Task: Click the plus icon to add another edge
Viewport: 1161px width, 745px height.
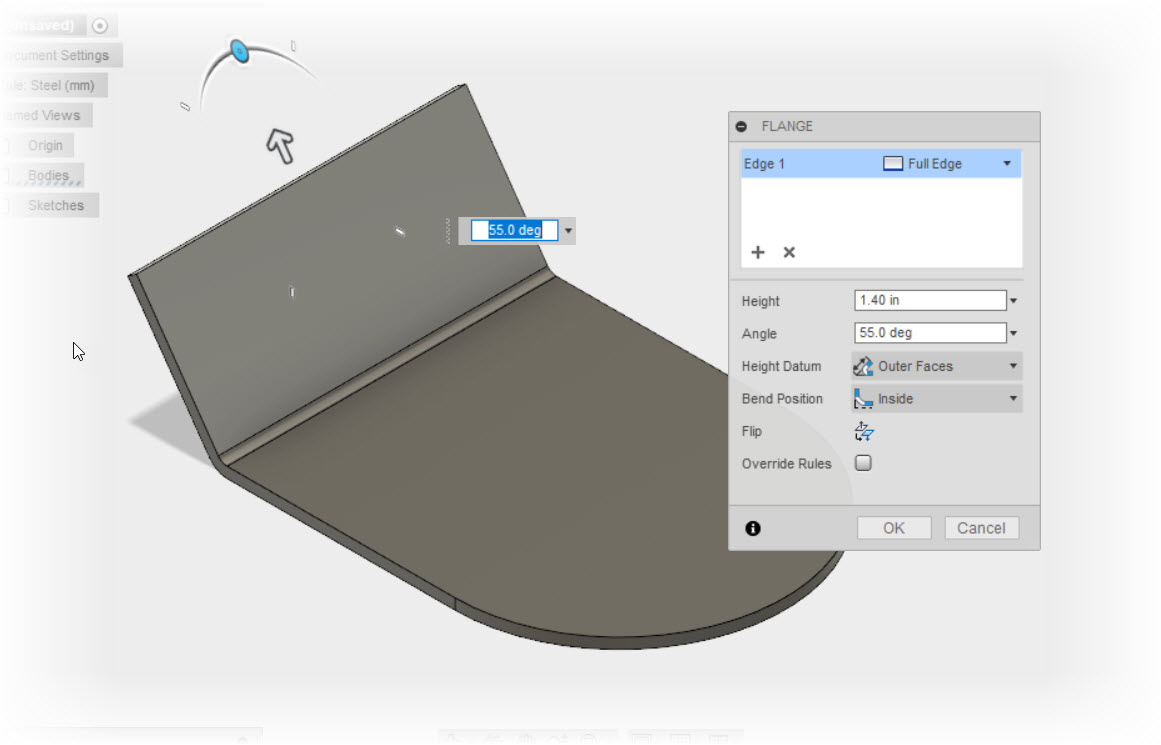Action: (758, 252)
